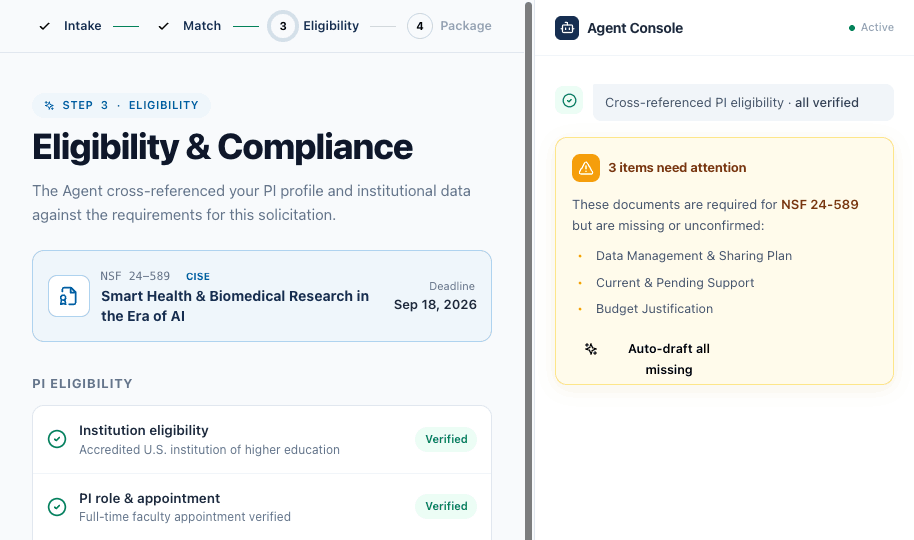Click the sparkle icon in Step 3 badge
Image resolution: width=914 pixels, height=540 pixels.
pos(50,106)
